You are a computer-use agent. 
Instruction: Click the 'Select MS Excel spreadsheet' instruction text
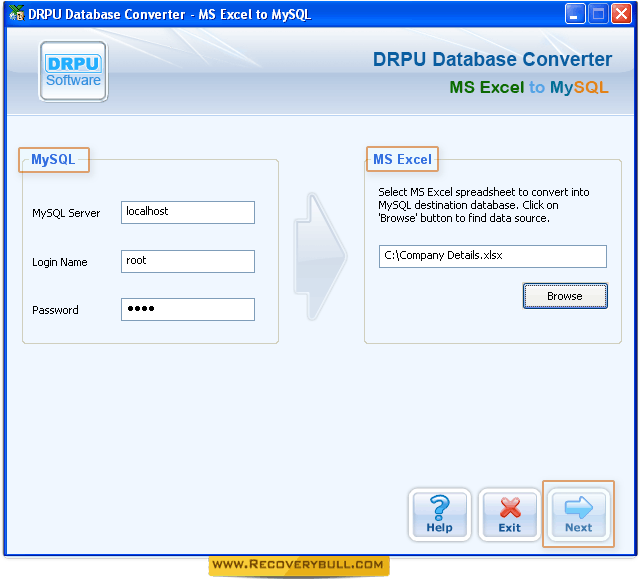coord(484,205)
